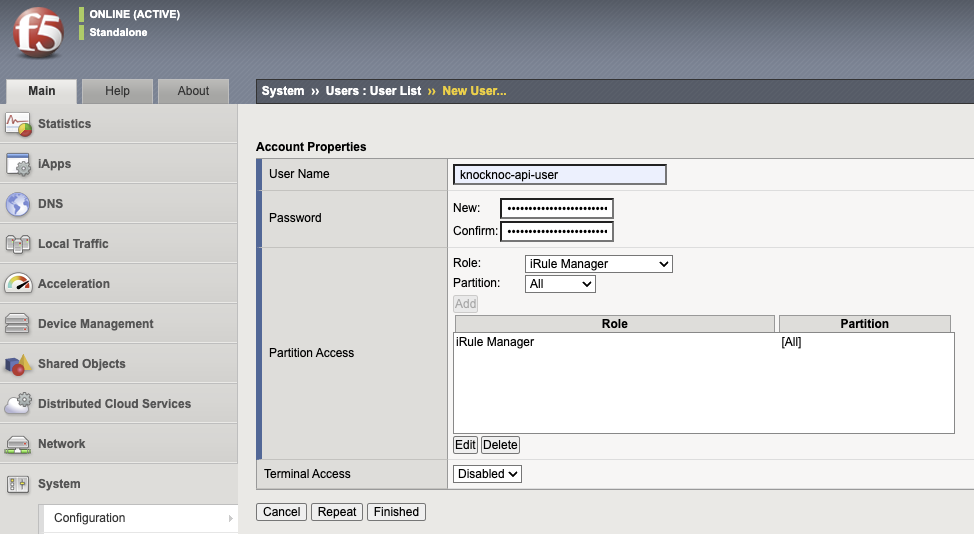Click the Shared Objects shapes icon

click(x=18, y=364)
